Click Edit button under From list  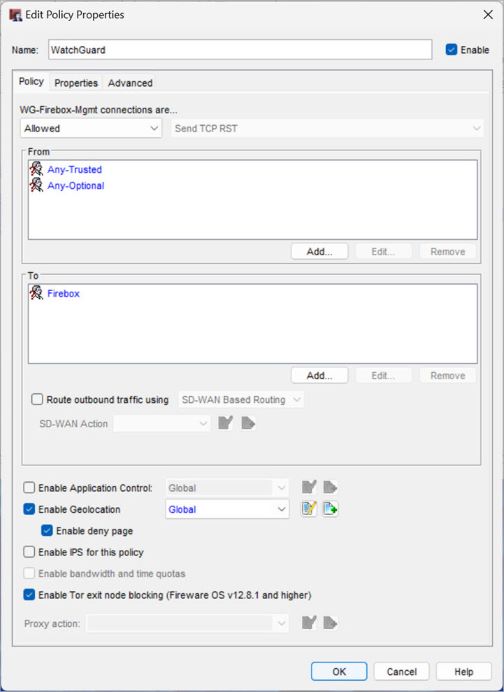point(383,252)
